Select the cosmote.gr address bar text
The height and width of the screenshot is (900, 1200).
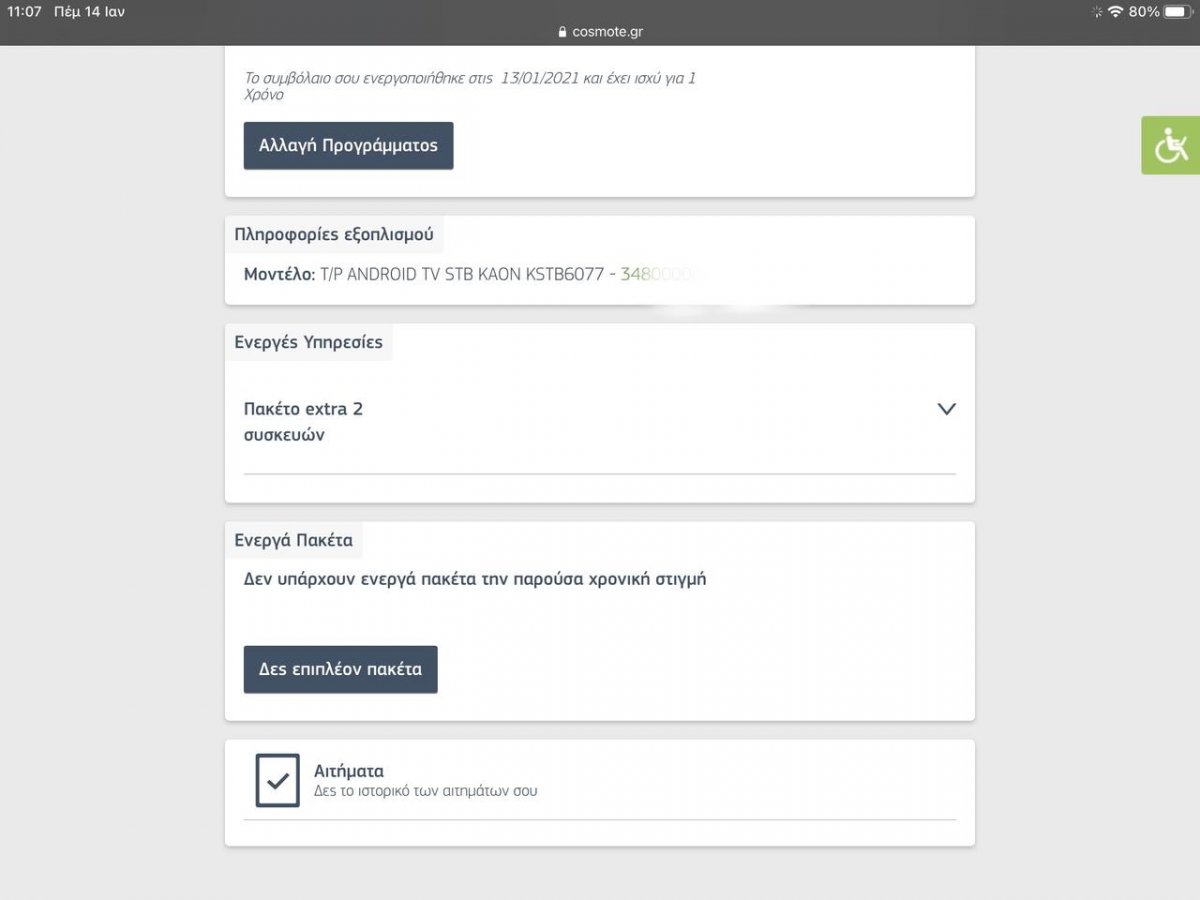tap(607, 32)
